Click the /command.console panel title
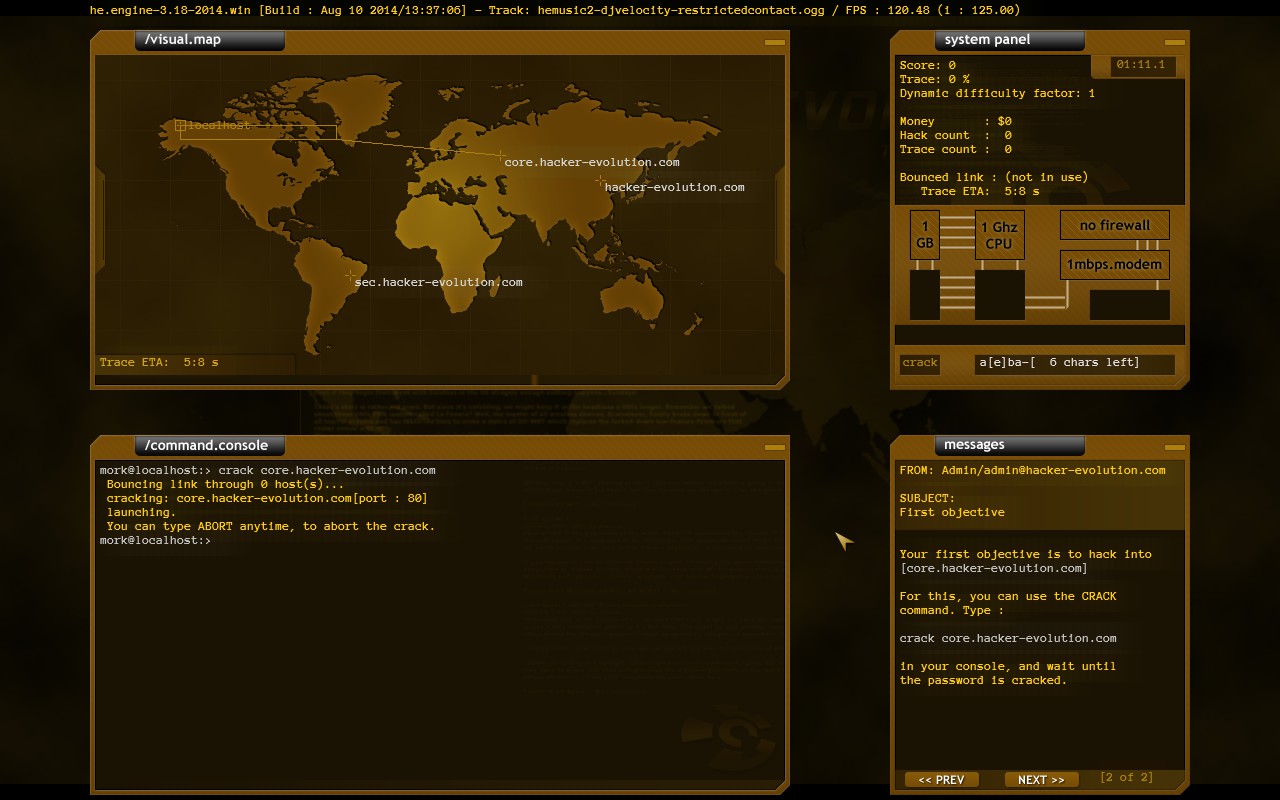The image size is (1280, 800). coord(210,445)
